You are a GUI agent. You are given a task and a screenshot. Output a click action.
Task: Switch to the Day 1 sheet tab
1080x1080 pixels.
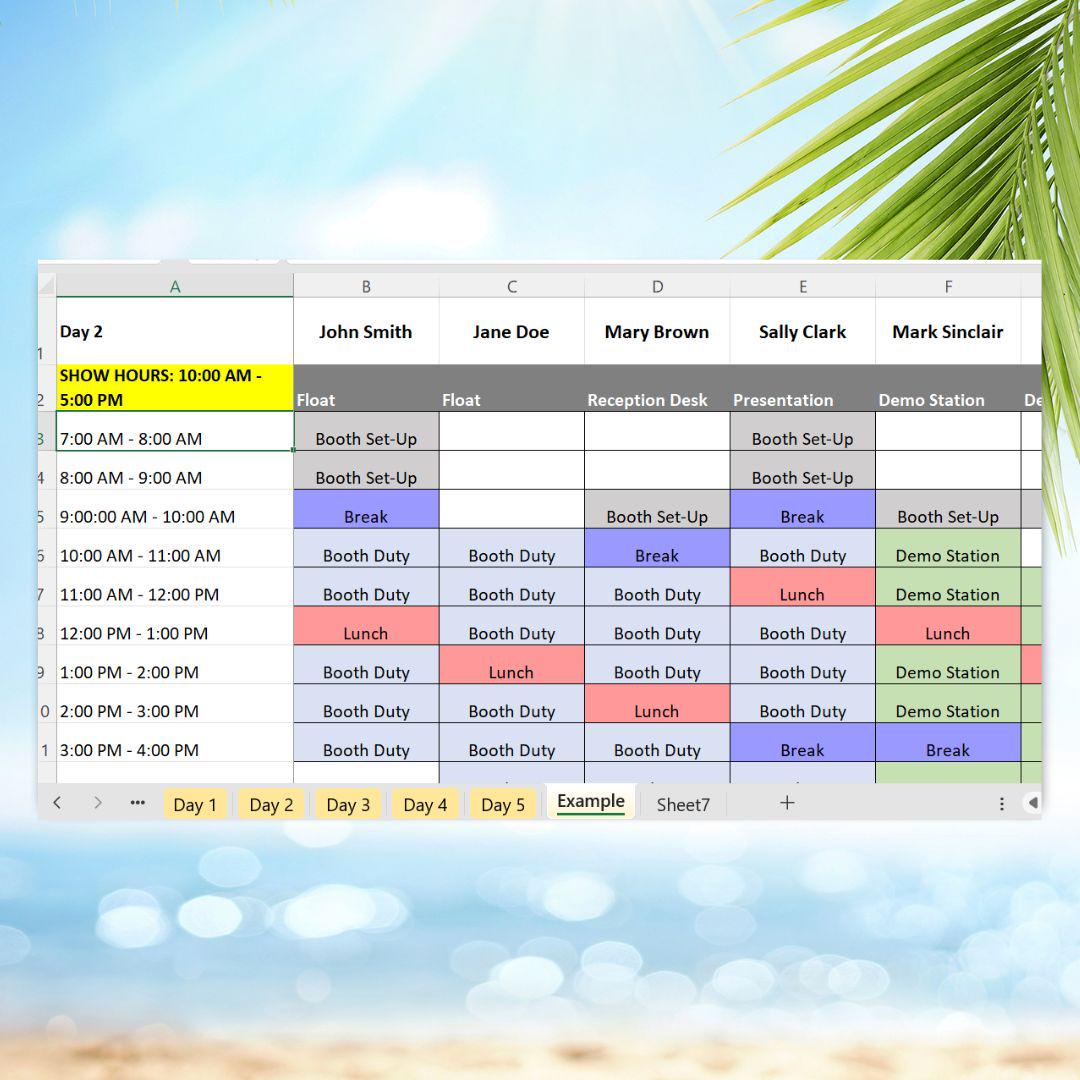coord(195,803)
